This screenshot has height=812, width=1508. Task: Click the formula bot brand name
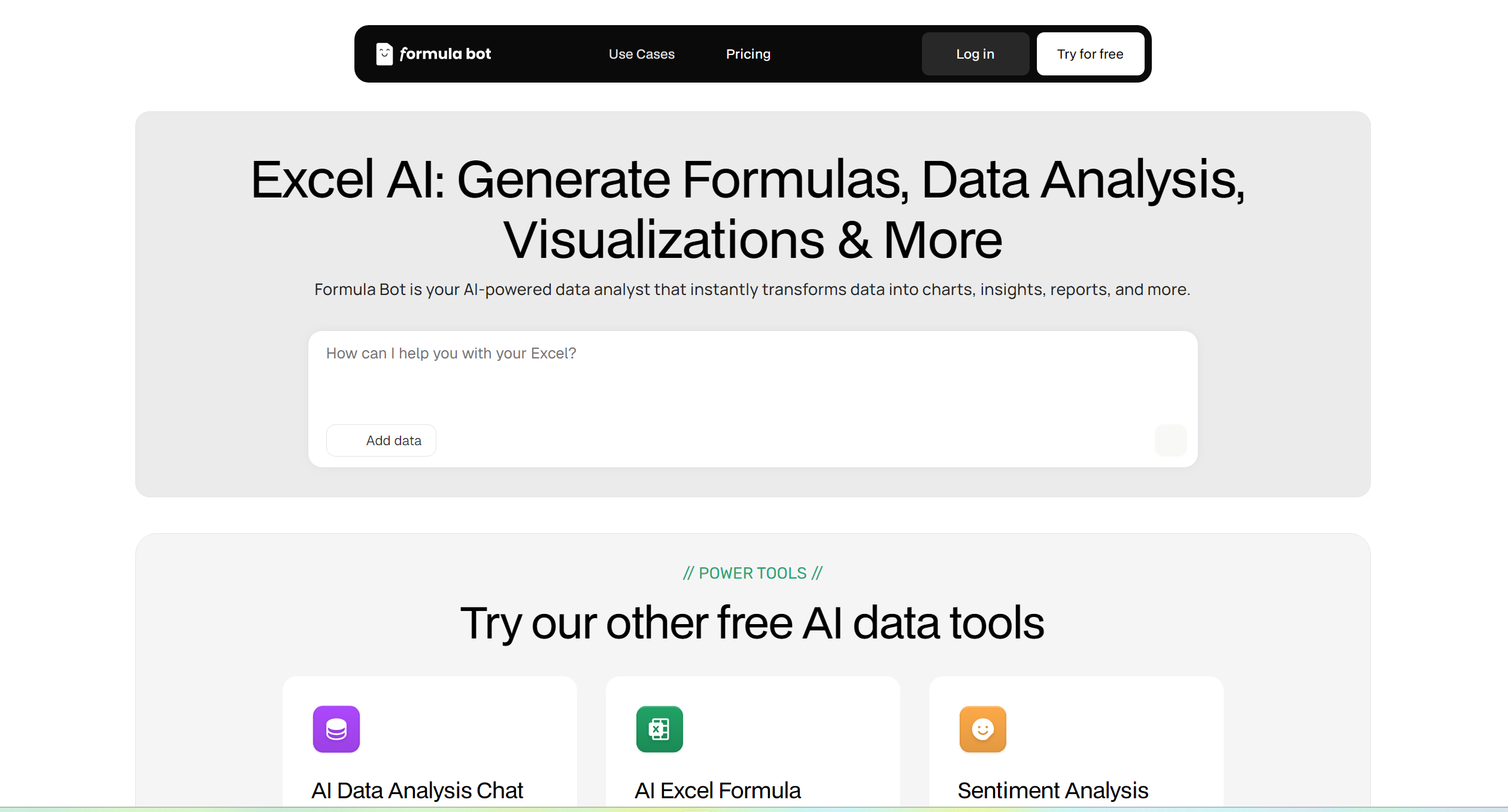pyautogui.click(x=445, y=54)
